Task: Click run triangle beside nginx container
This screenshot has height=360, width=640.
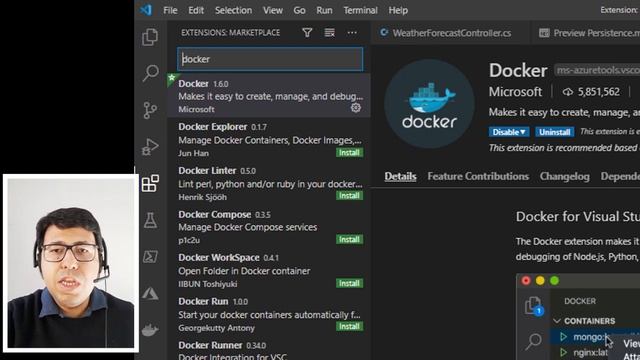Action: coord(564,352)
